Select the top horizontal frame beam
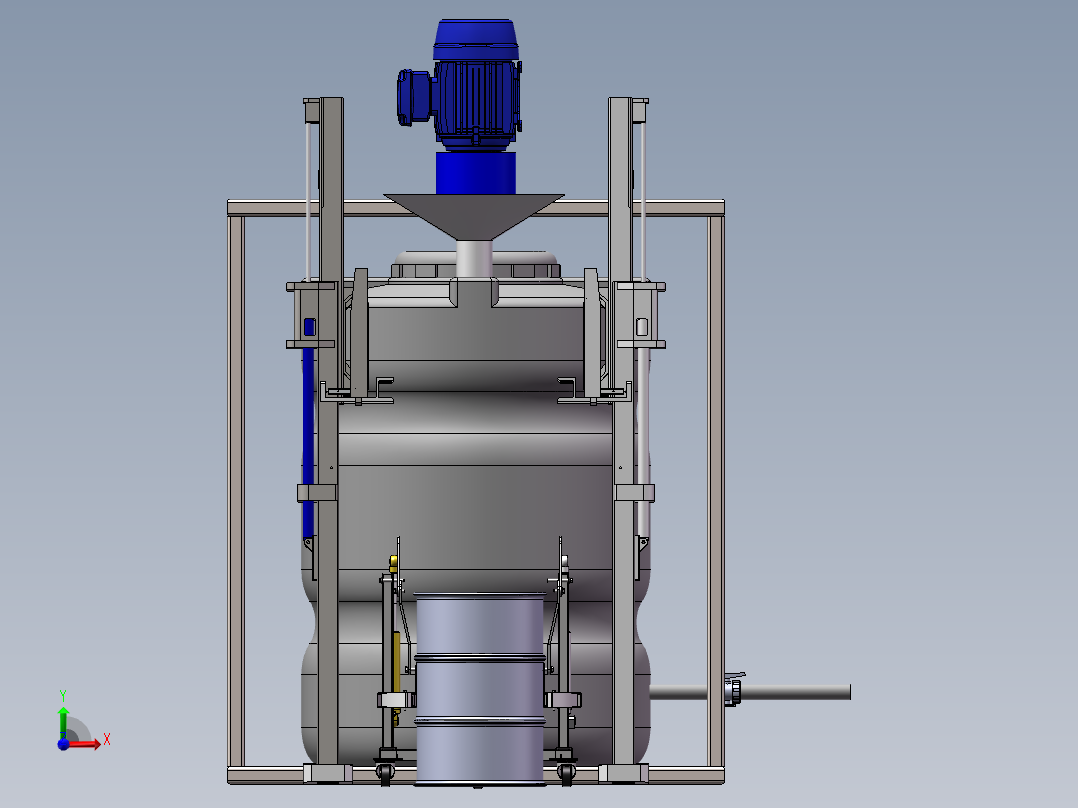 (475, 208)
